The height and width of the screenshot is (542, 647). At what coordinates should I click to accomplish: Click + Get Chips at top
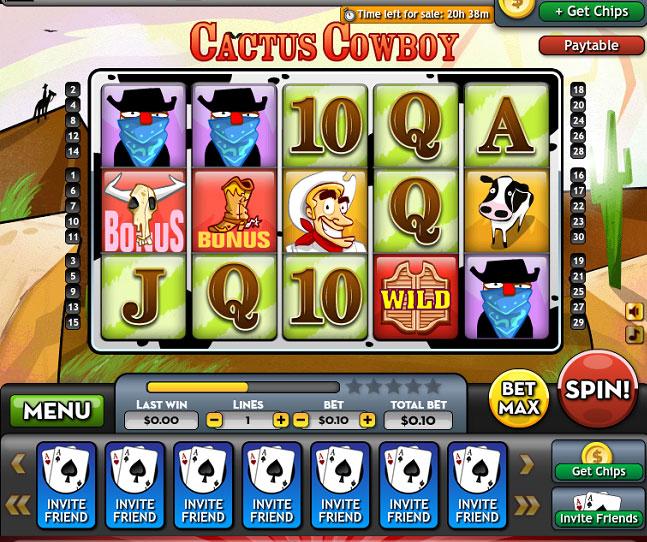591,12
